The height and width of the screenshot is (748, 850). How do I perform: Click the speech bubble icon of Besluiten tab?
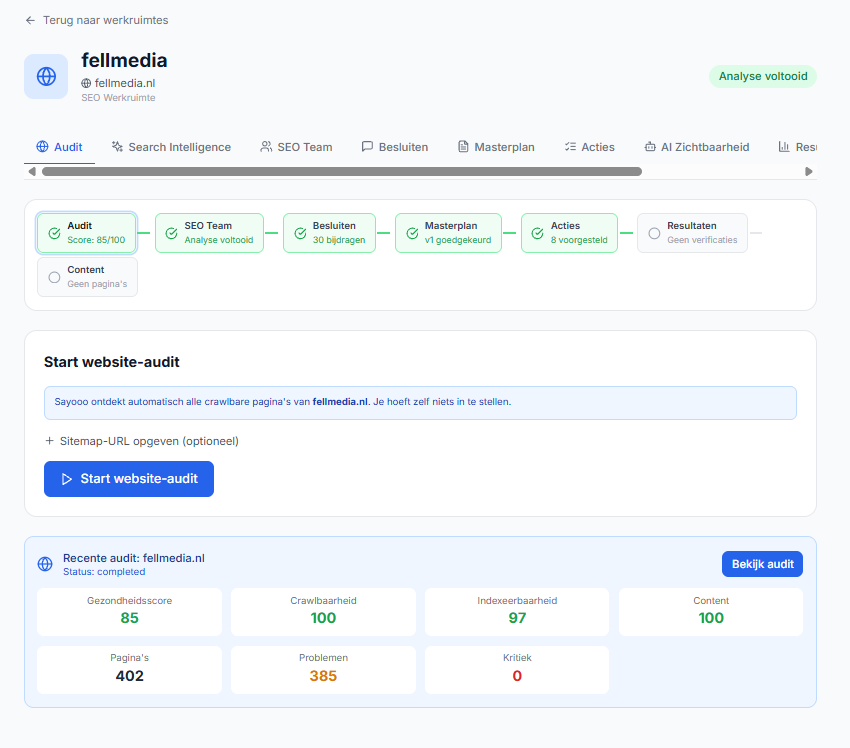coord(368,146)
